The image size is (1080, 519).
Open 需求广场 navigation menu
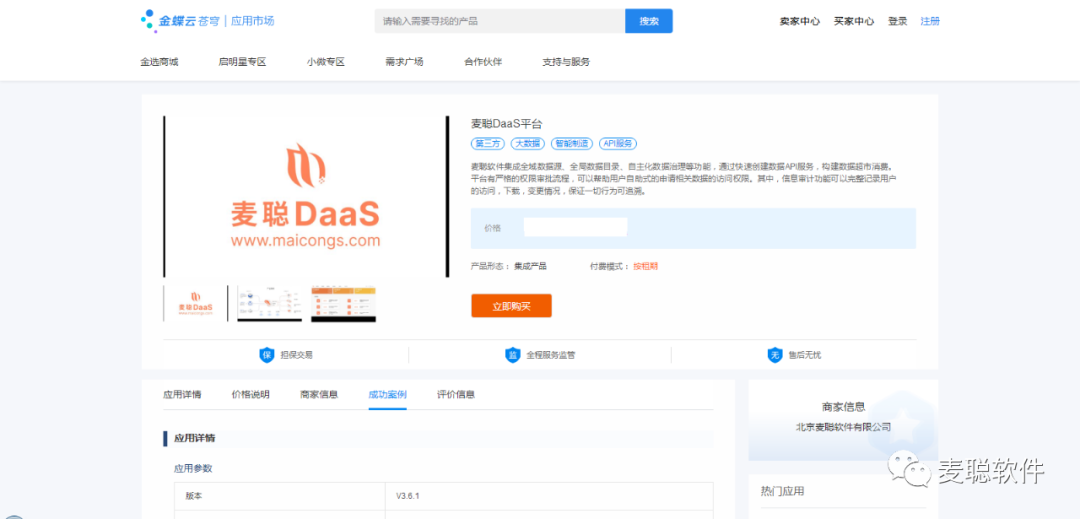tap(404, 62)
